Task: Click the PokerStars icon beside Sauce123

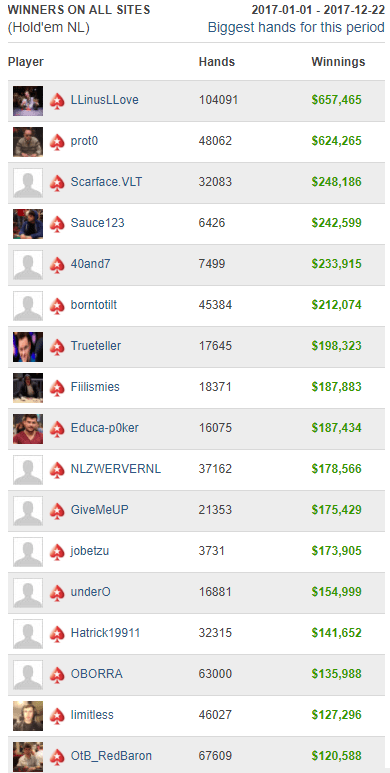Action: tap(57, 224)
